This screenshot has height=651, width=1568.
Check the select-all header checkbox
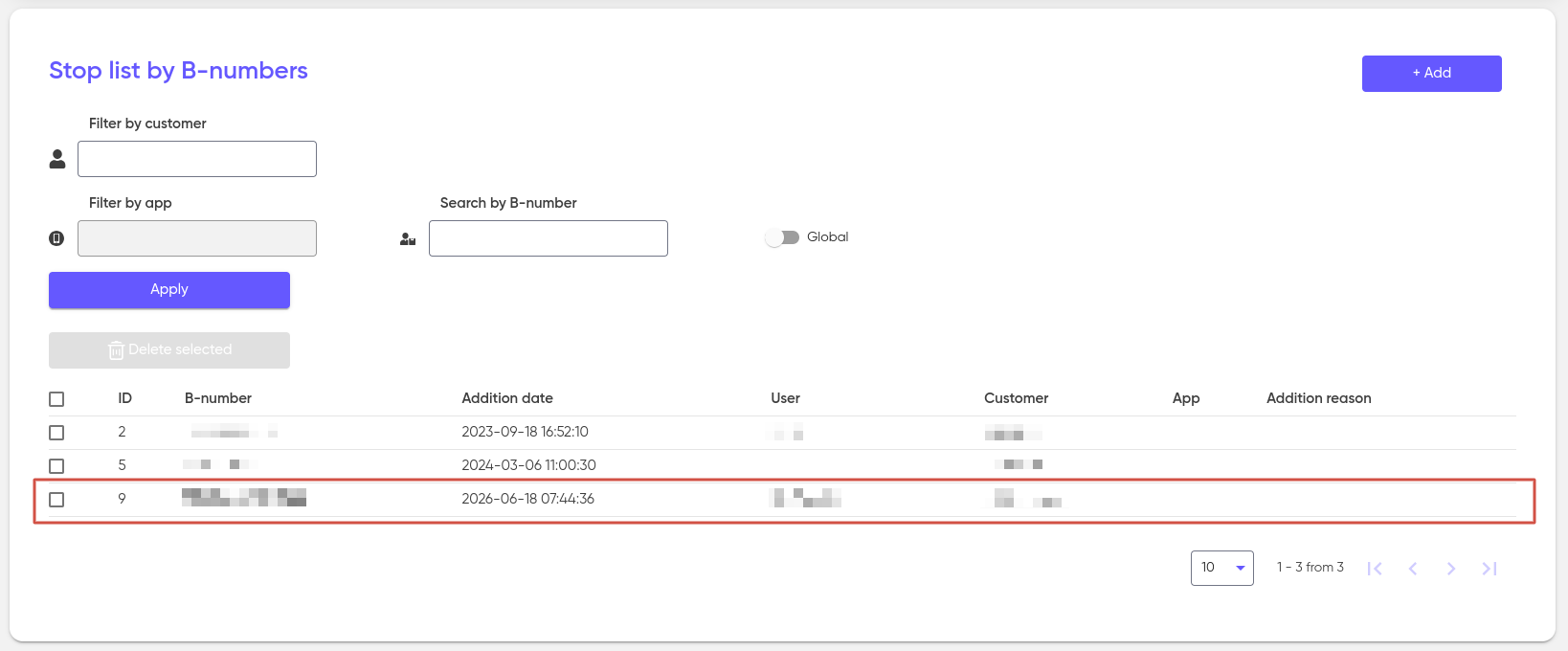coord(56,399)
